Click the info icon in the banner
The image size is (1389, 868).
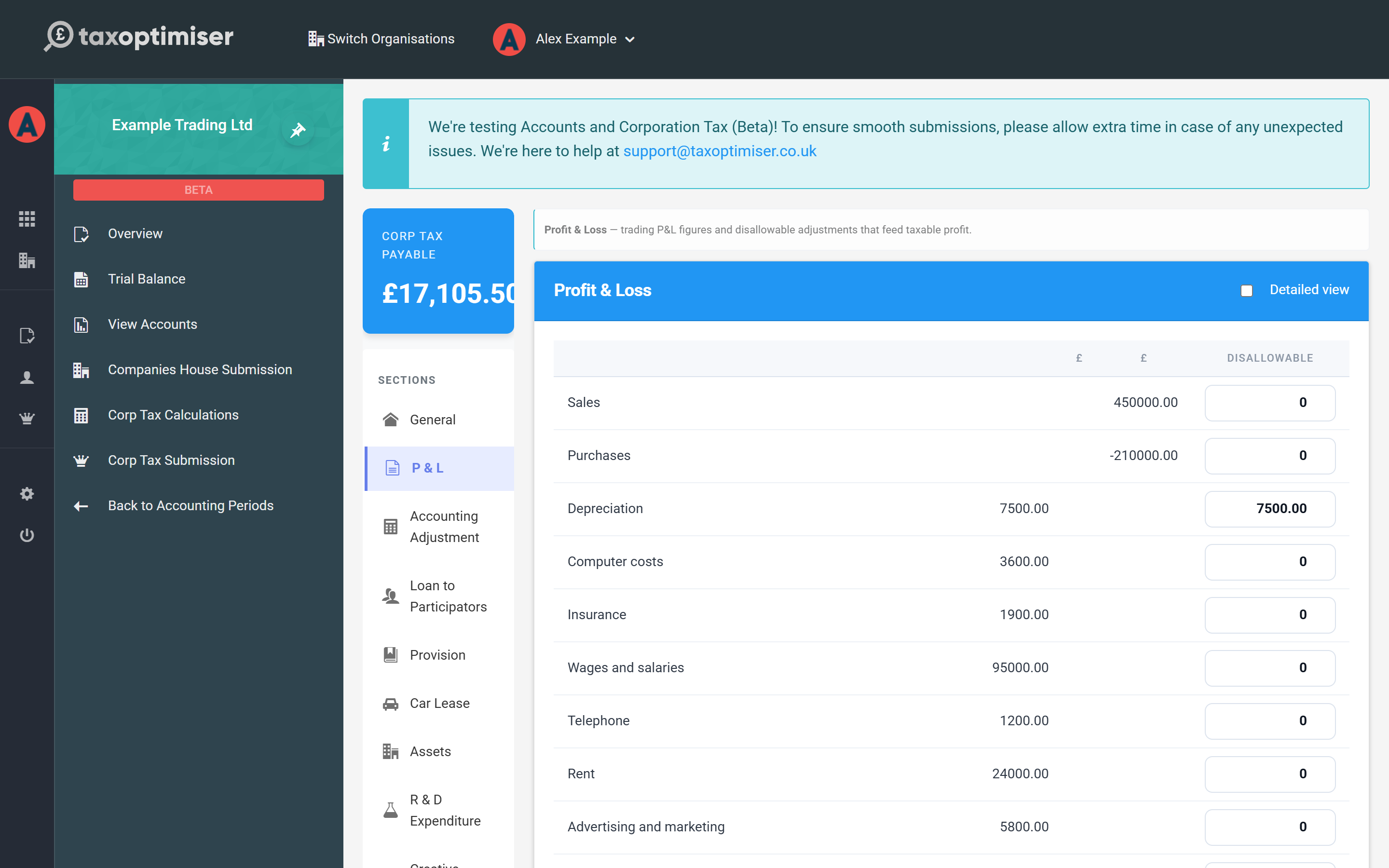[x=386, y=144]
